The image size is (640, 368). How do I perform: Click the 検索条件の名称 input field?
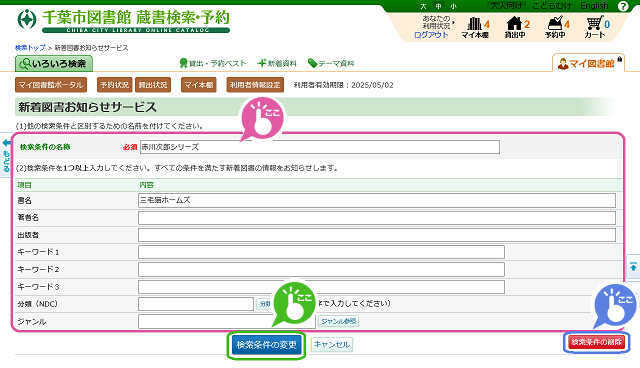coord(320,147)
